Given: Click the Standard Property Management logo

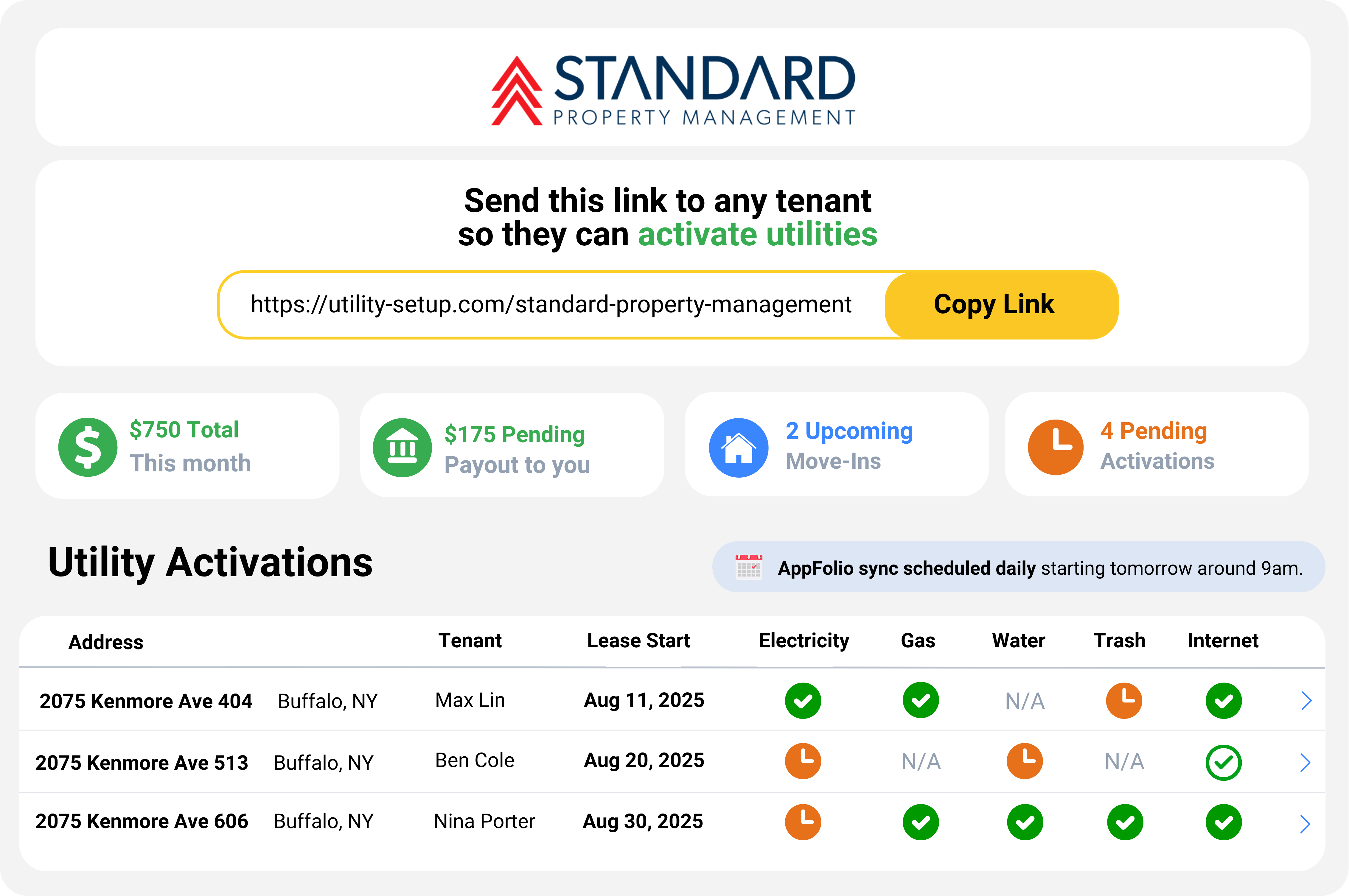Looking at the screenshot, I should [x=673, y=90].
